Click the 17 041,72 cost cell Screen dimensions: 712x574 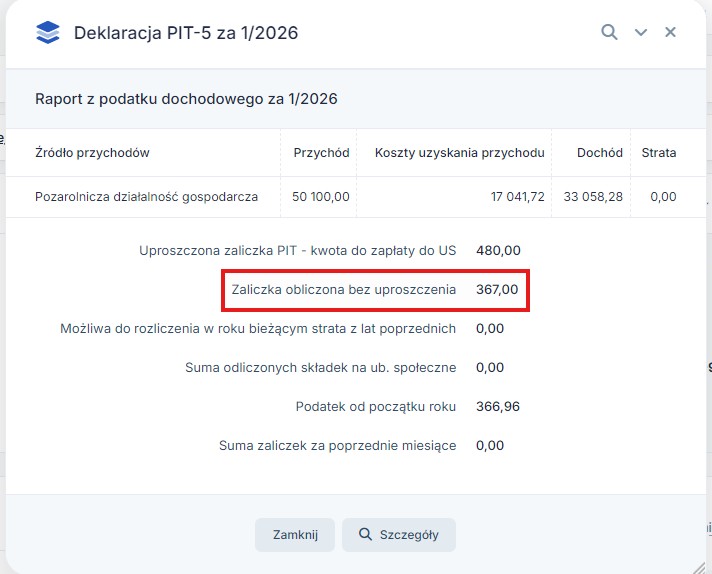click(x=517, y=197)
